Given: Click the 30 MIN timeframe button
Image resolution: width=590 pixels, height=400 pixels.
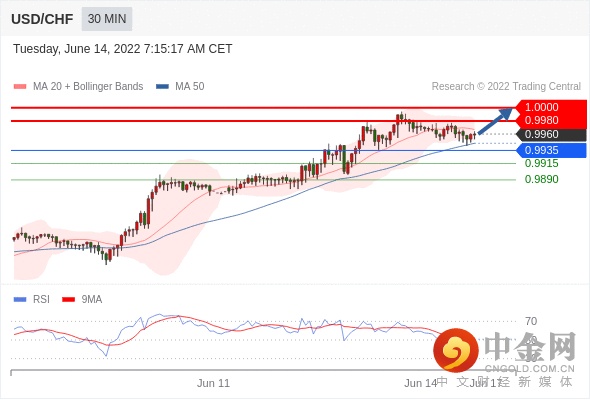Looking at the screenshot, I should [107, 18].
